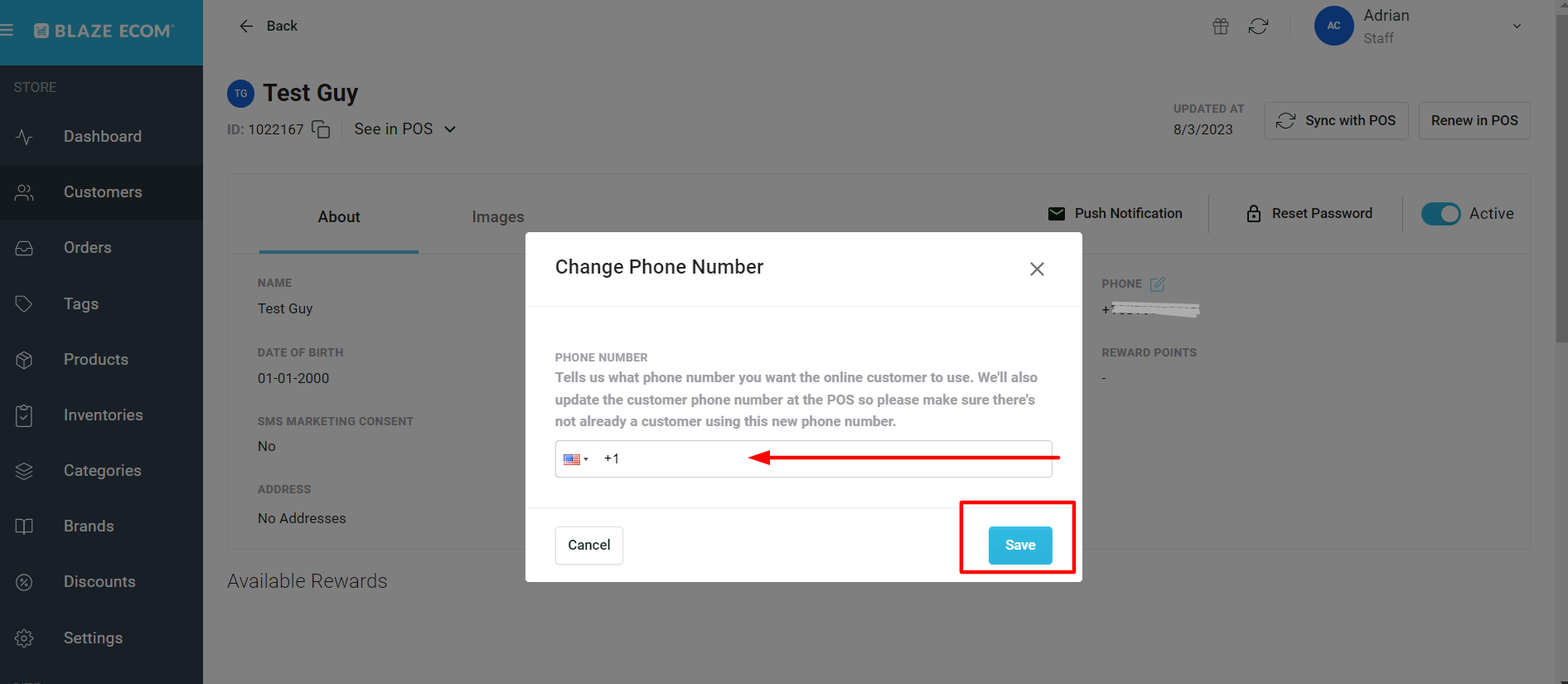Click the refresh sync icon in header
This screenshot has width=1568, height=684.
coord(1258,27)
